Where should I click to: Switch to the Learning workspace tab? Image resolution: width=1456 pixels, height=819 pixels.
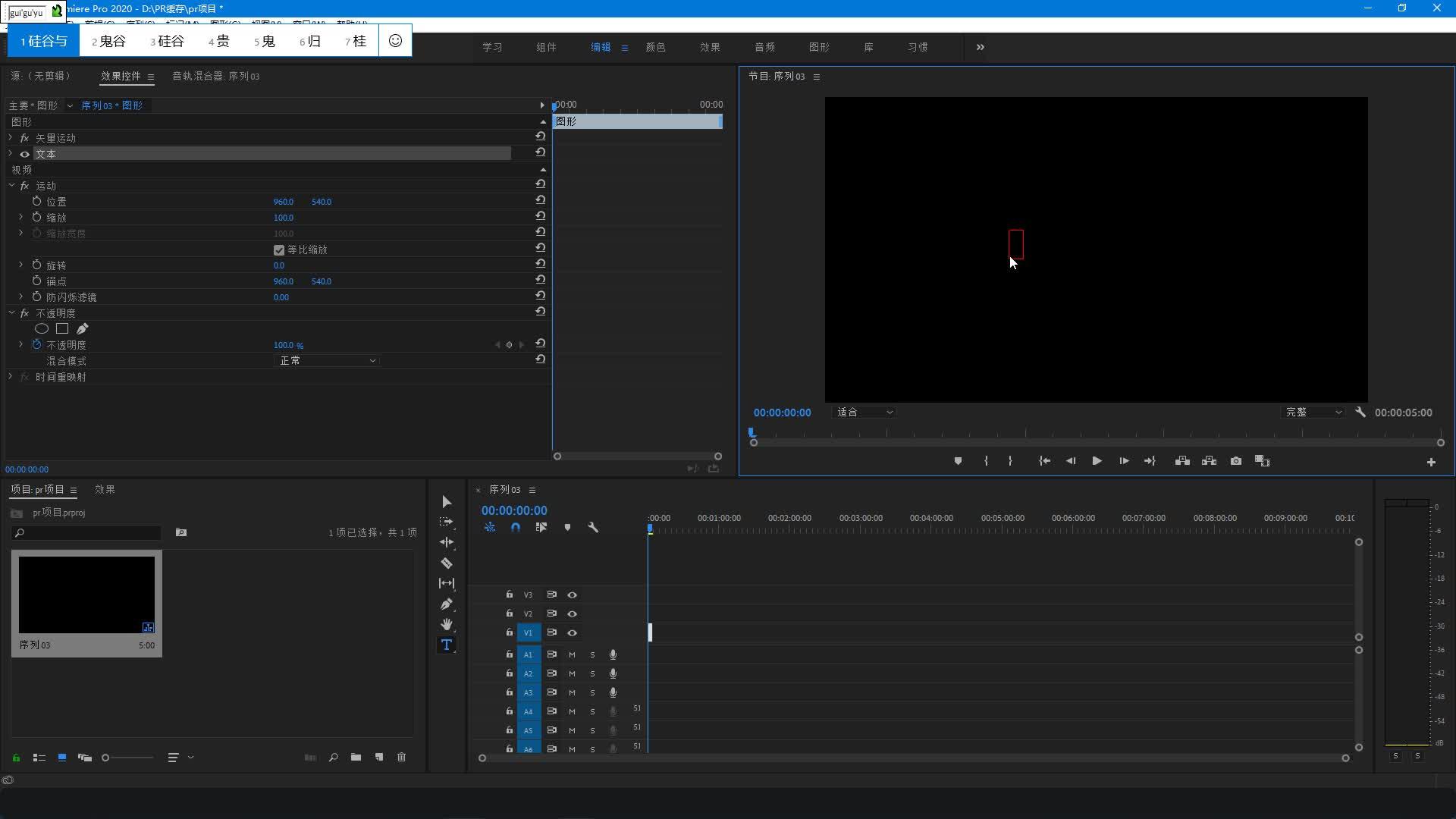[492, 47]
